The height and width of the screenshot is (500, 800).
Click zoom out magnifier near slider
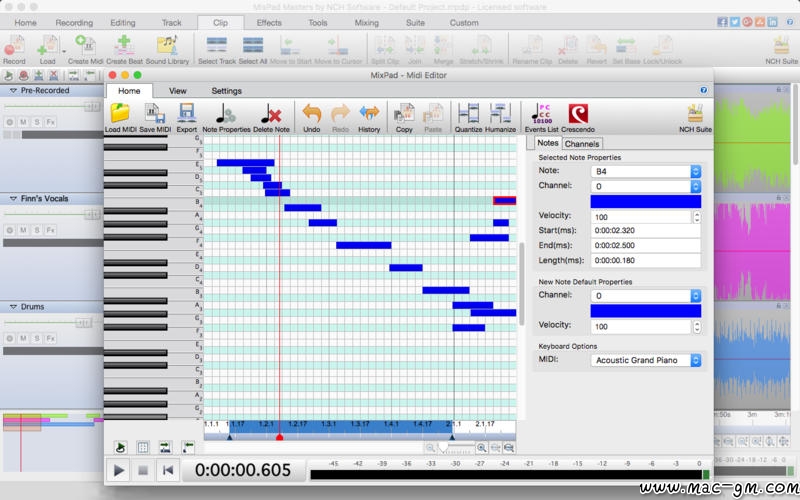pos(431,448)
